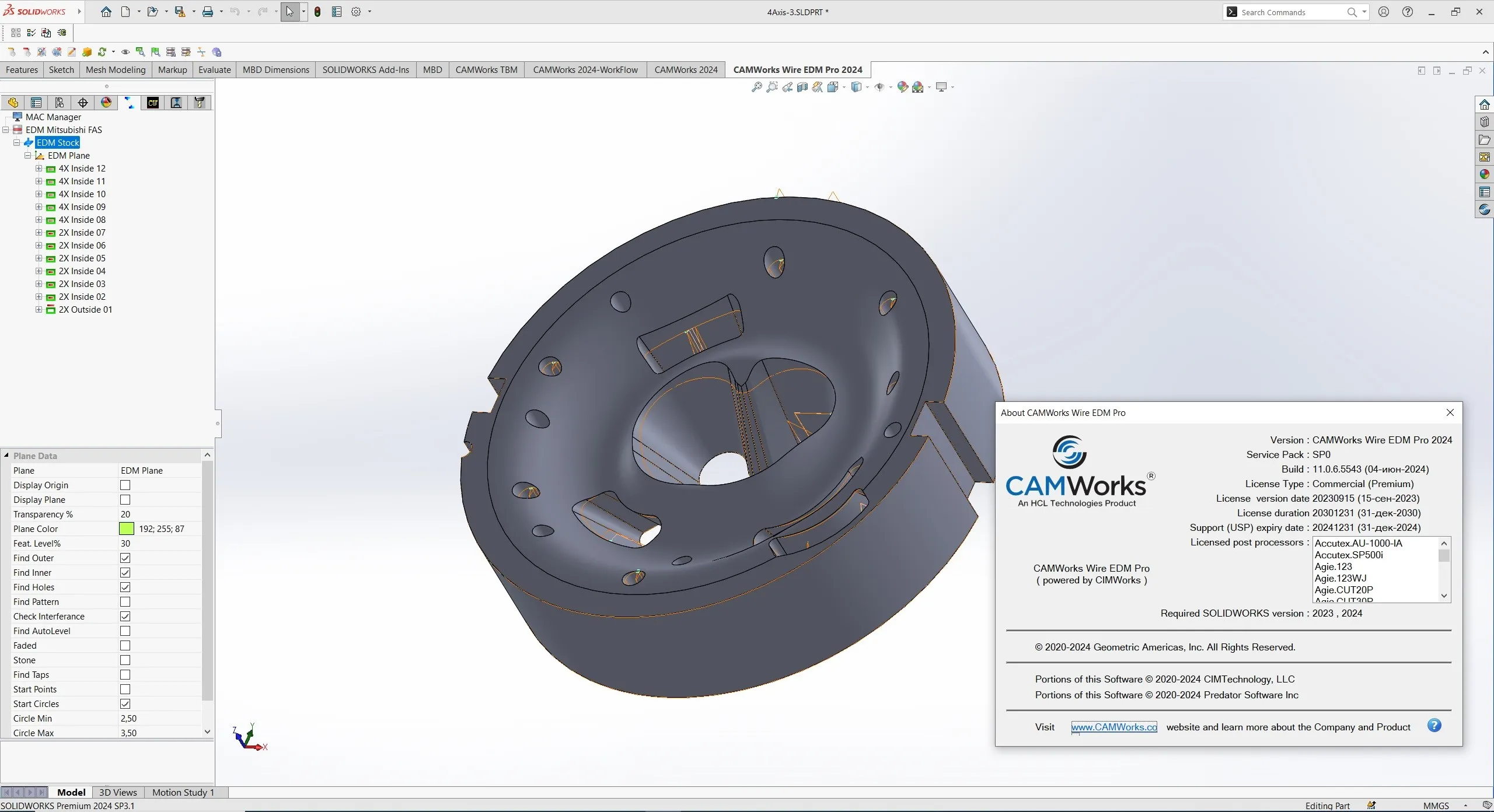The height and width of the screenshot is (812, 1494).
Task: Click the Zoom to Fit icon
Action: coord(756,87)
